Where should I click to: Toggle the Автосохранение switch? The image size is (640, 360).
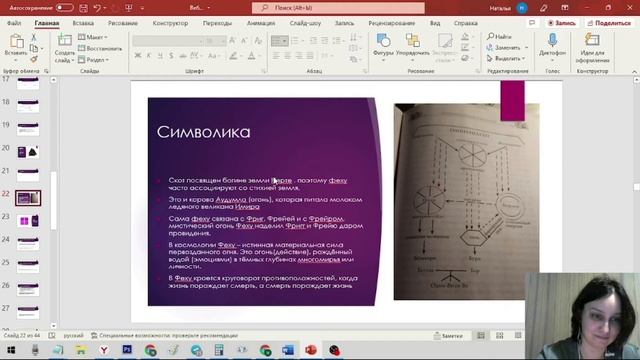[x=64, y=8]
